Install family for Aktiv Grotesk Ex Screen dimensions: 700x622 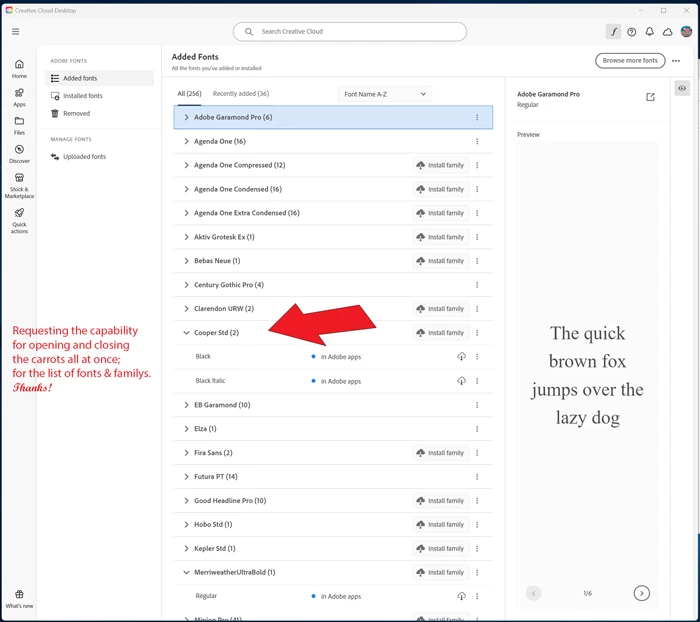(441, 237)
